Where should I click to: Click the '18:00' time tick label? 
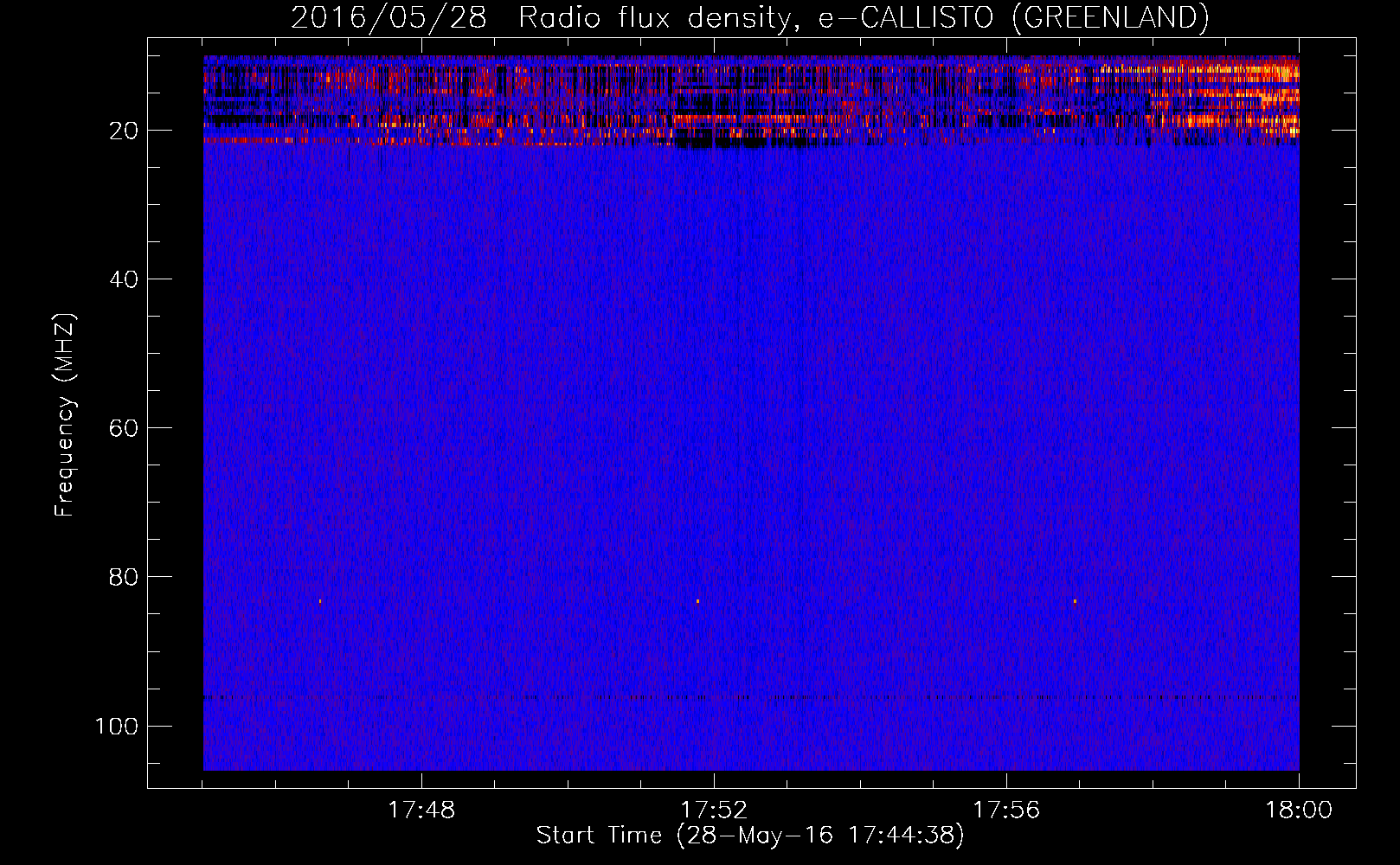coord(1299,810)
